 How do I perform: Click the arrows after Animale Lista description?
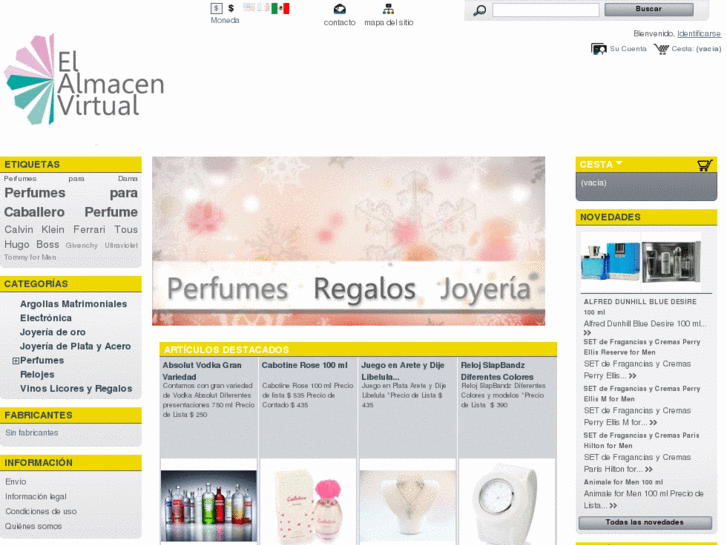tap(613, 506)
